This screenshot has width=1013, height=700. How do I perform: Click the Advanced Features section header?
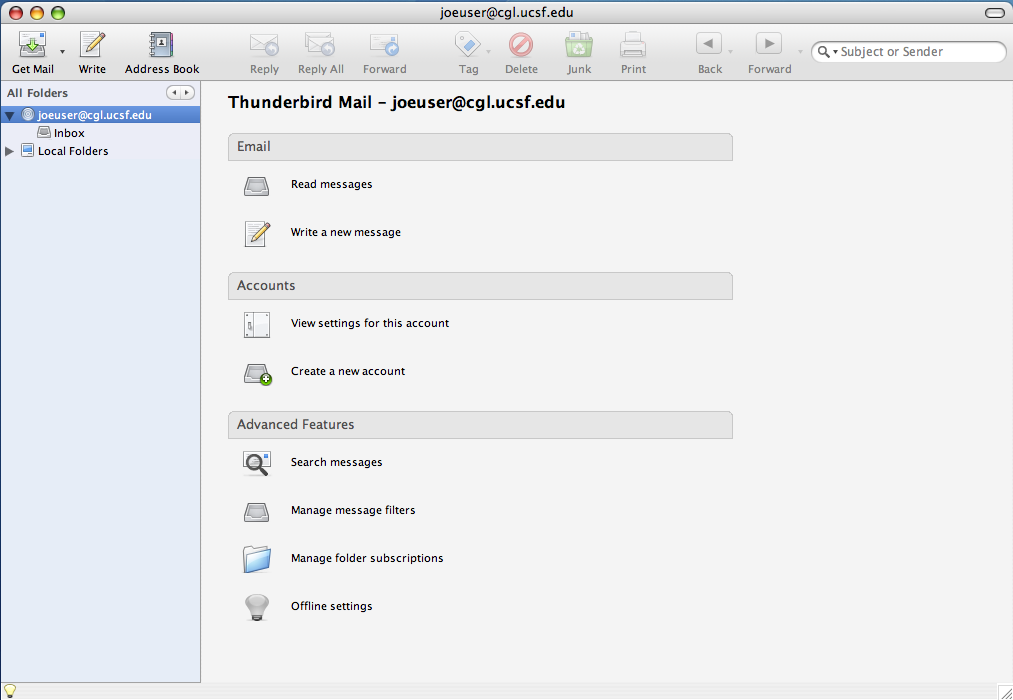480,425
